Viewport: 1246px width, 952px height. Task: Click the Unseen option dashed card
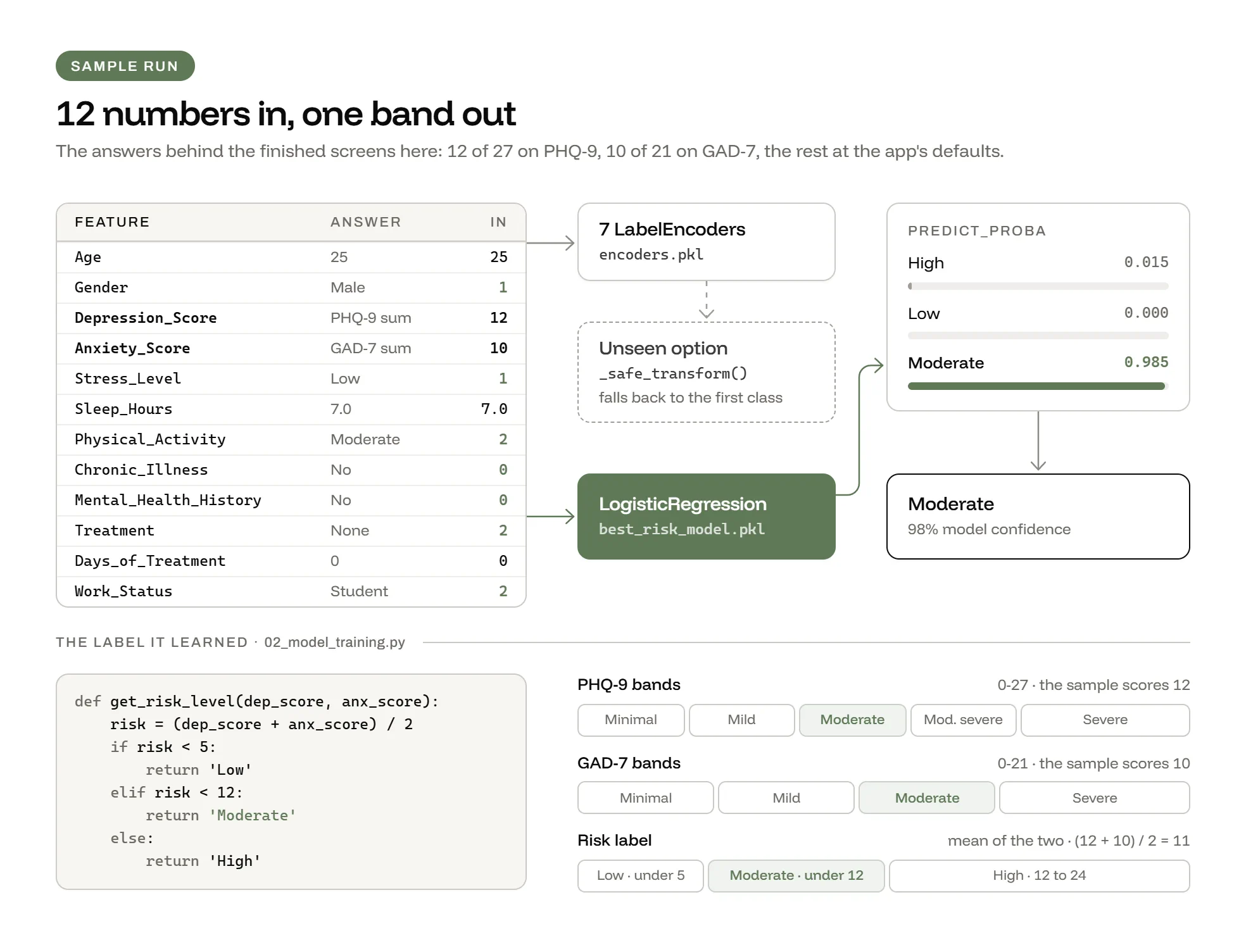tap(706, 372)
